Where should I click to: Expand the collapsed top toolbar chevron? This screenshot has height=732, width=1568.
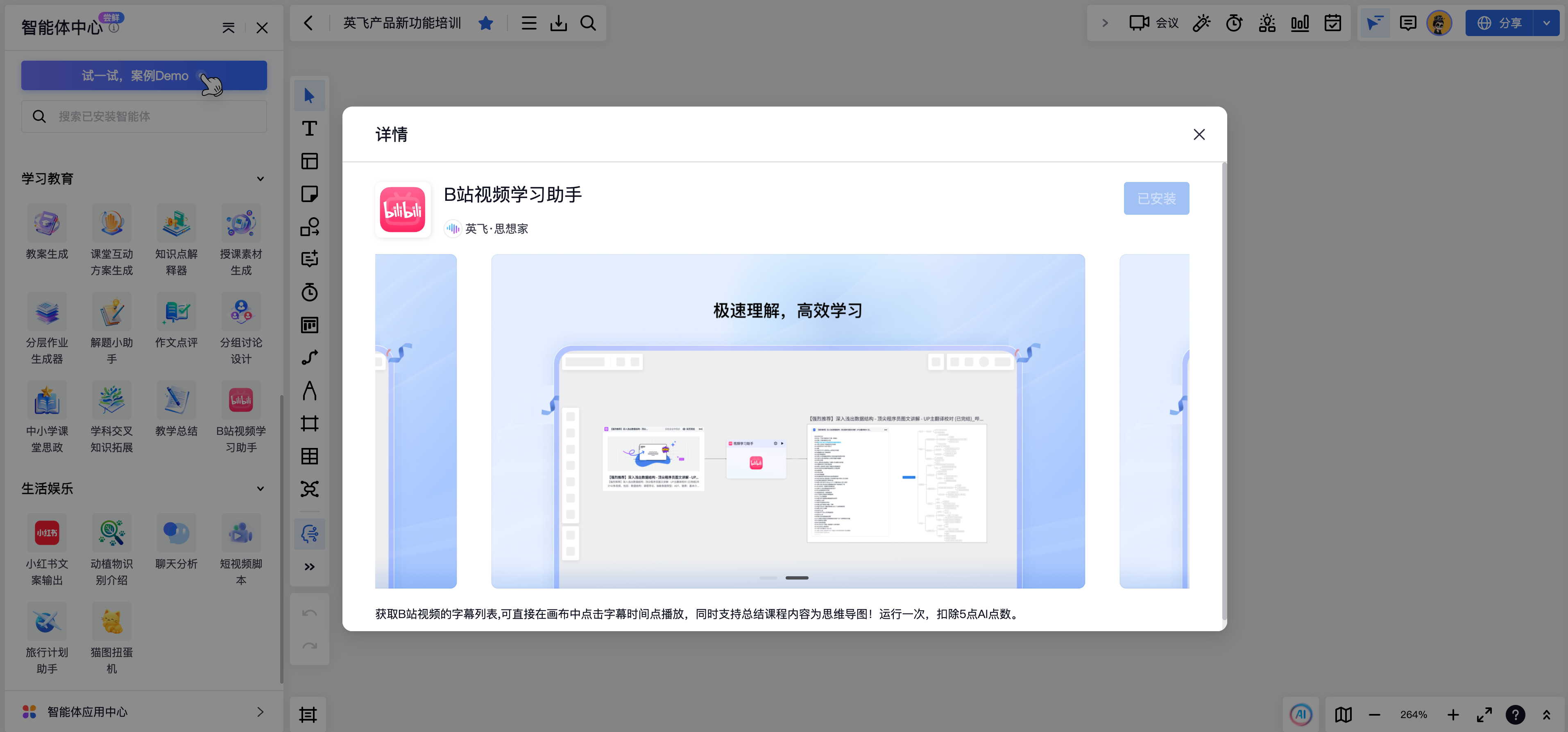1105,23
